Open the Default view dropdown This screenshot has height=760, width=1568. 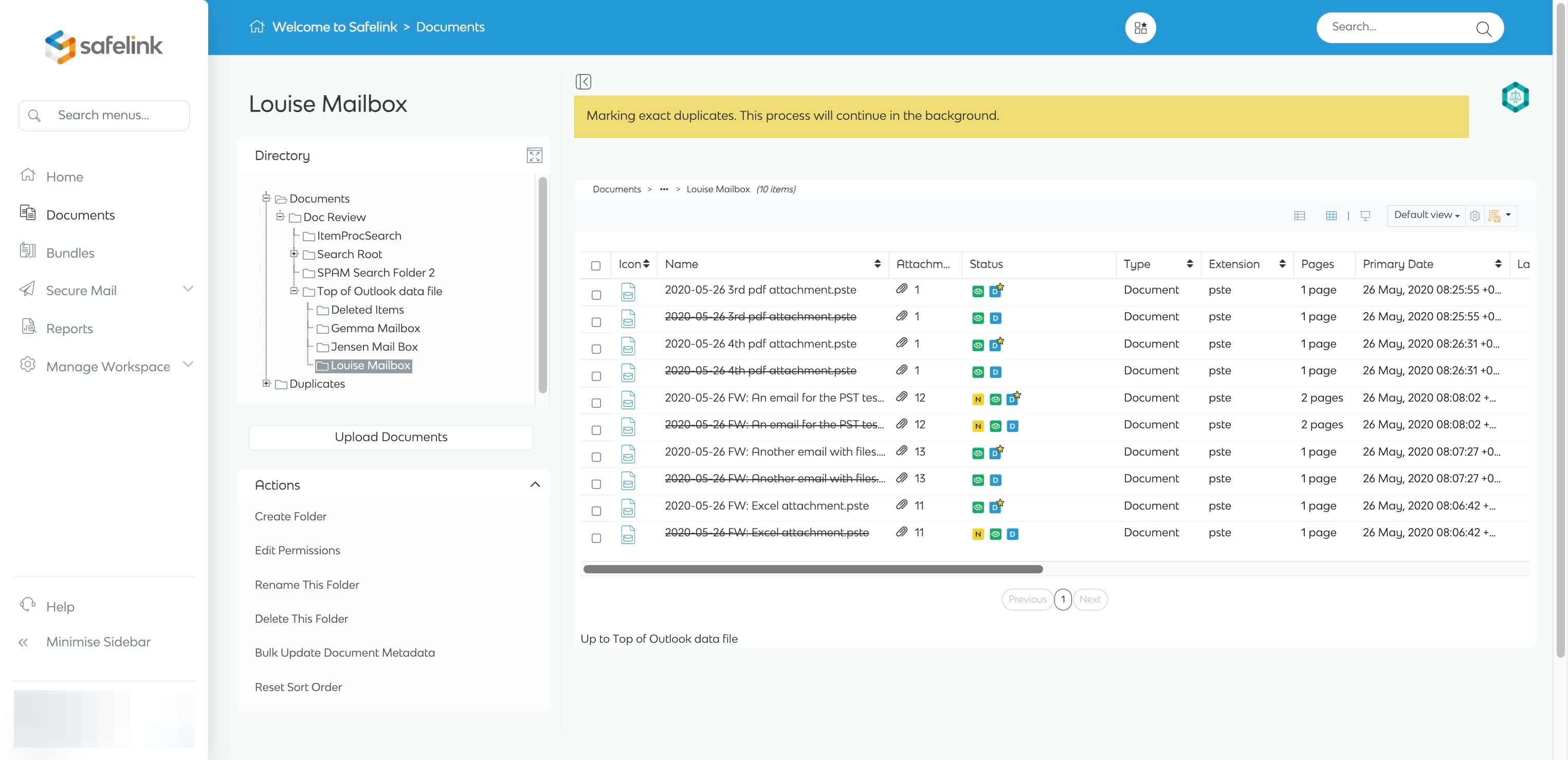pos(1426,215)
